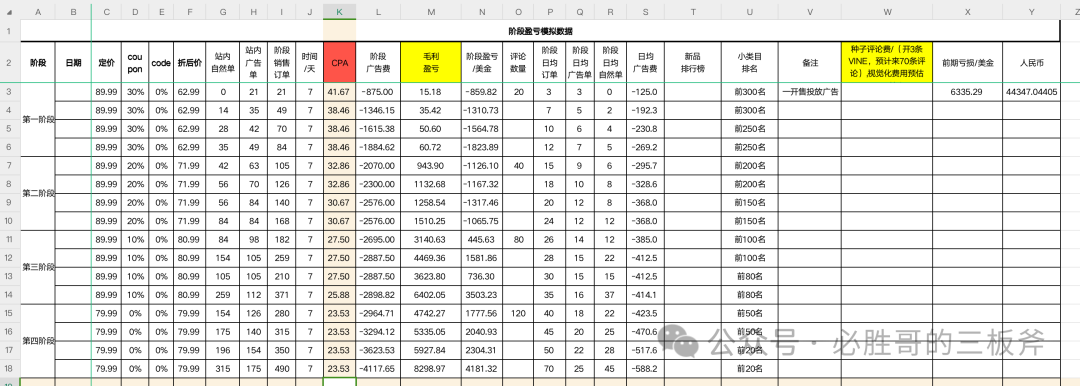Click the 折后价 header cell
This screenshot has height=386, width=1080.
[x=190, y=63]
